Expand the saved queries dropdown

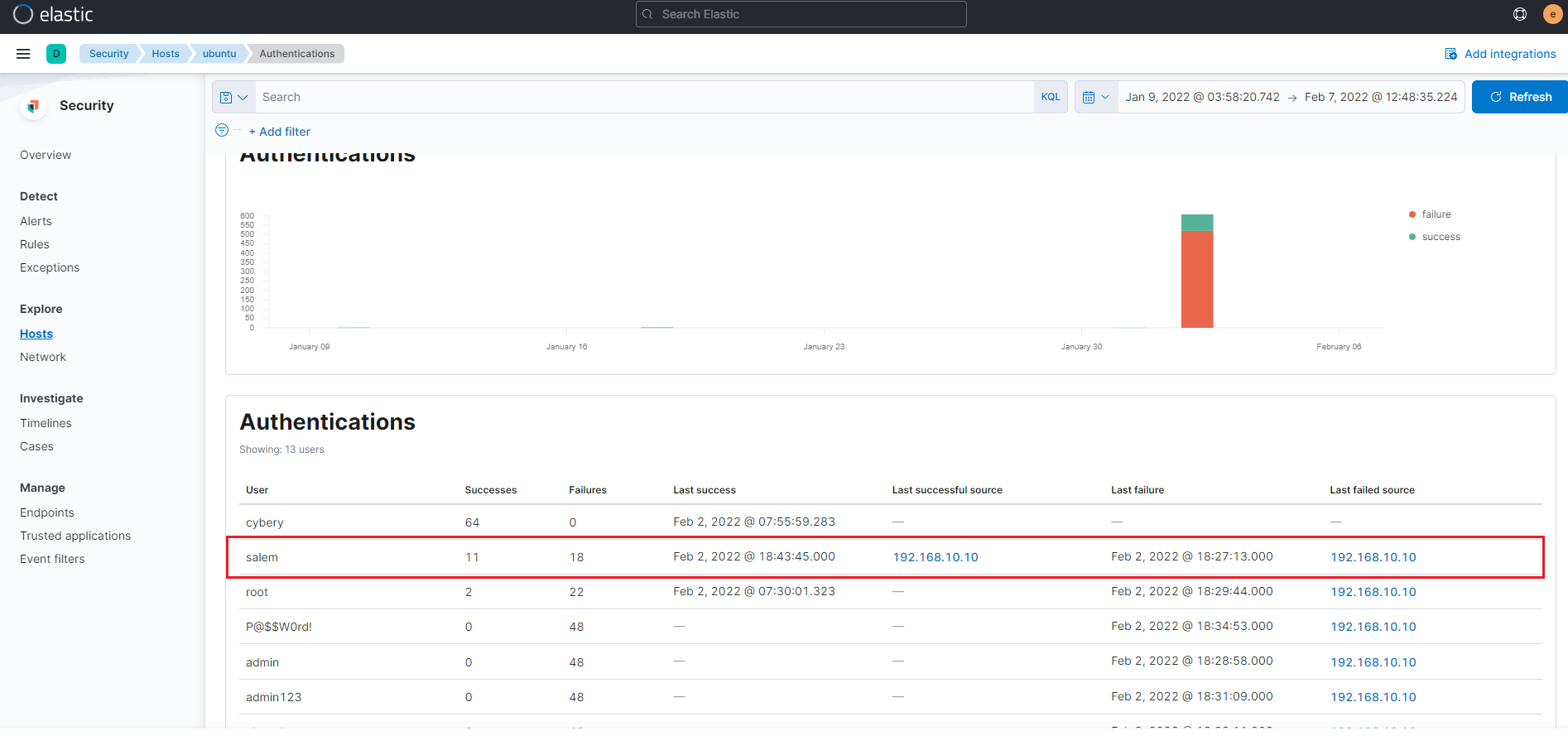[x=233, y=97]
